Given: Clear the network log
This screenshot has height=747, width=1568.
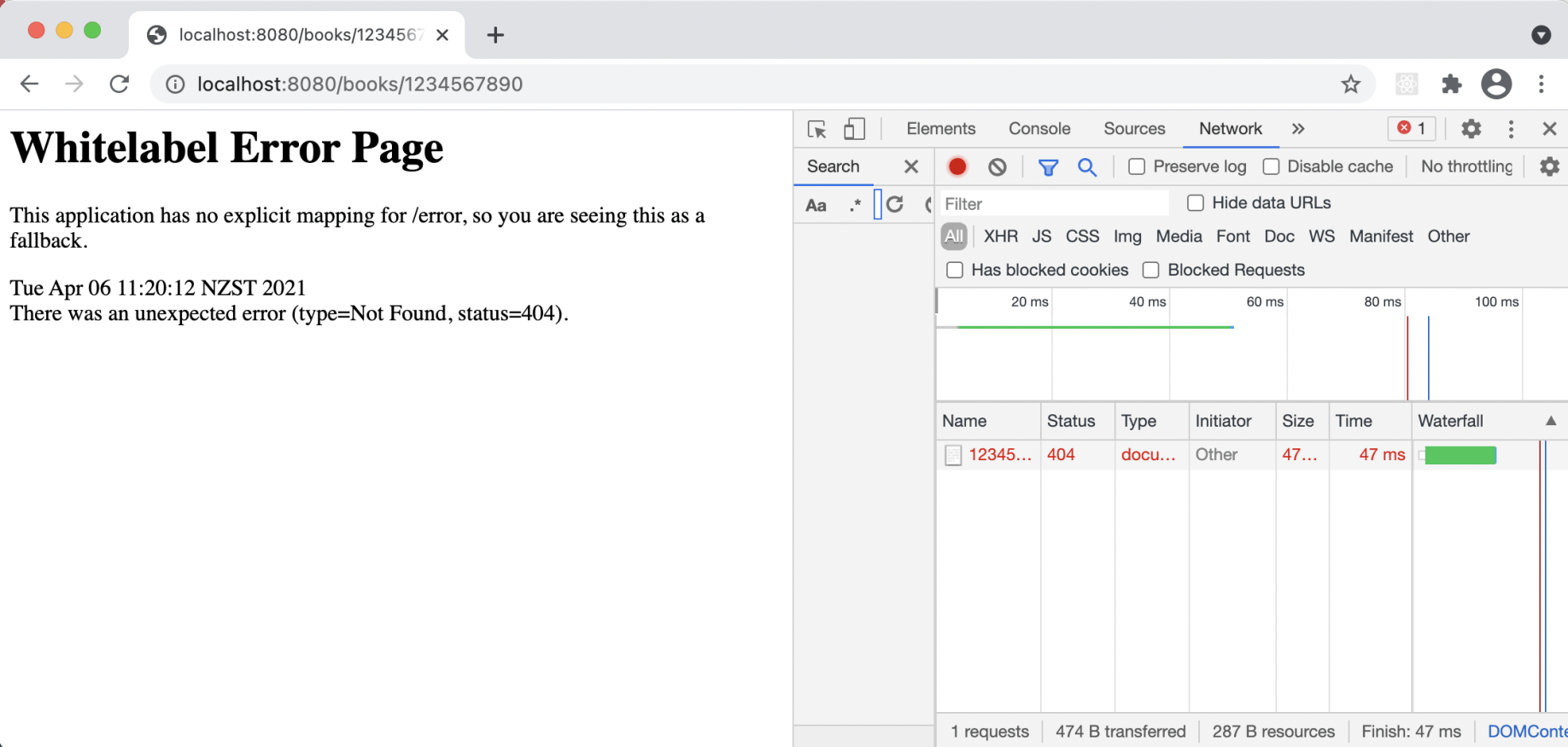Looking at the screenshot, I should click(997, 166).
